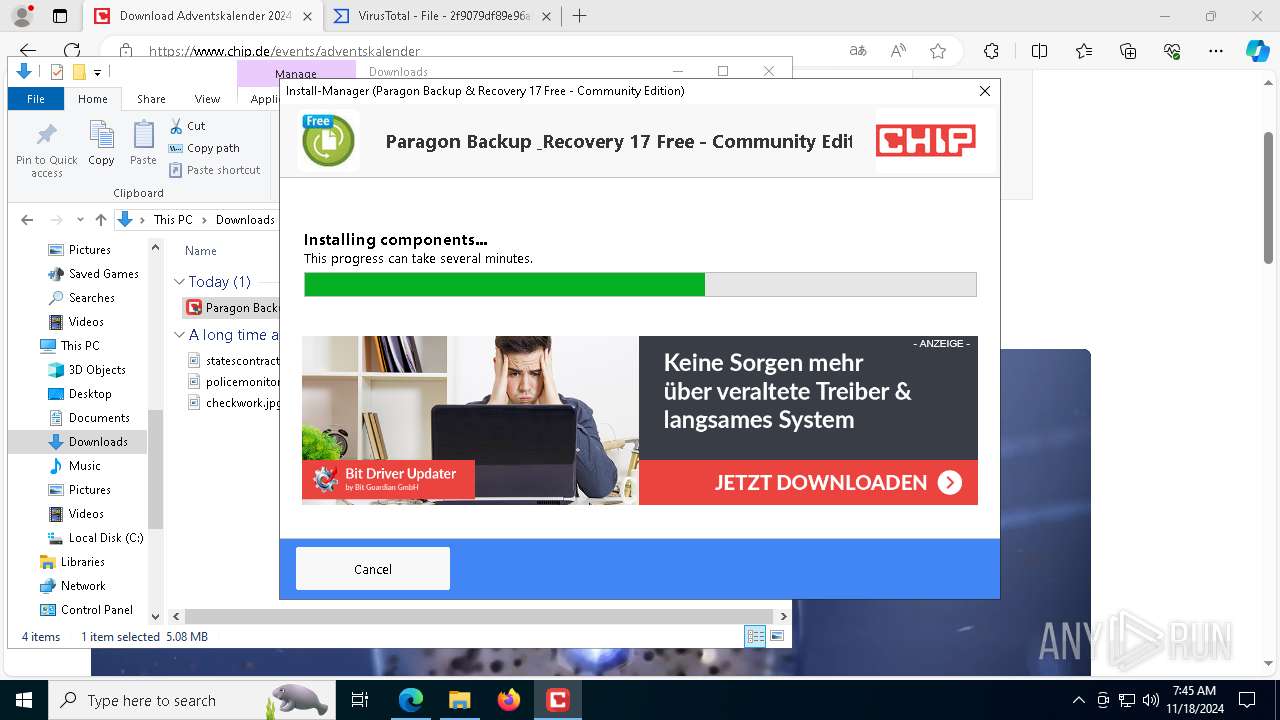
Task: Open a new browser tab
Action: pyautogui.click(x=579, y=16)
